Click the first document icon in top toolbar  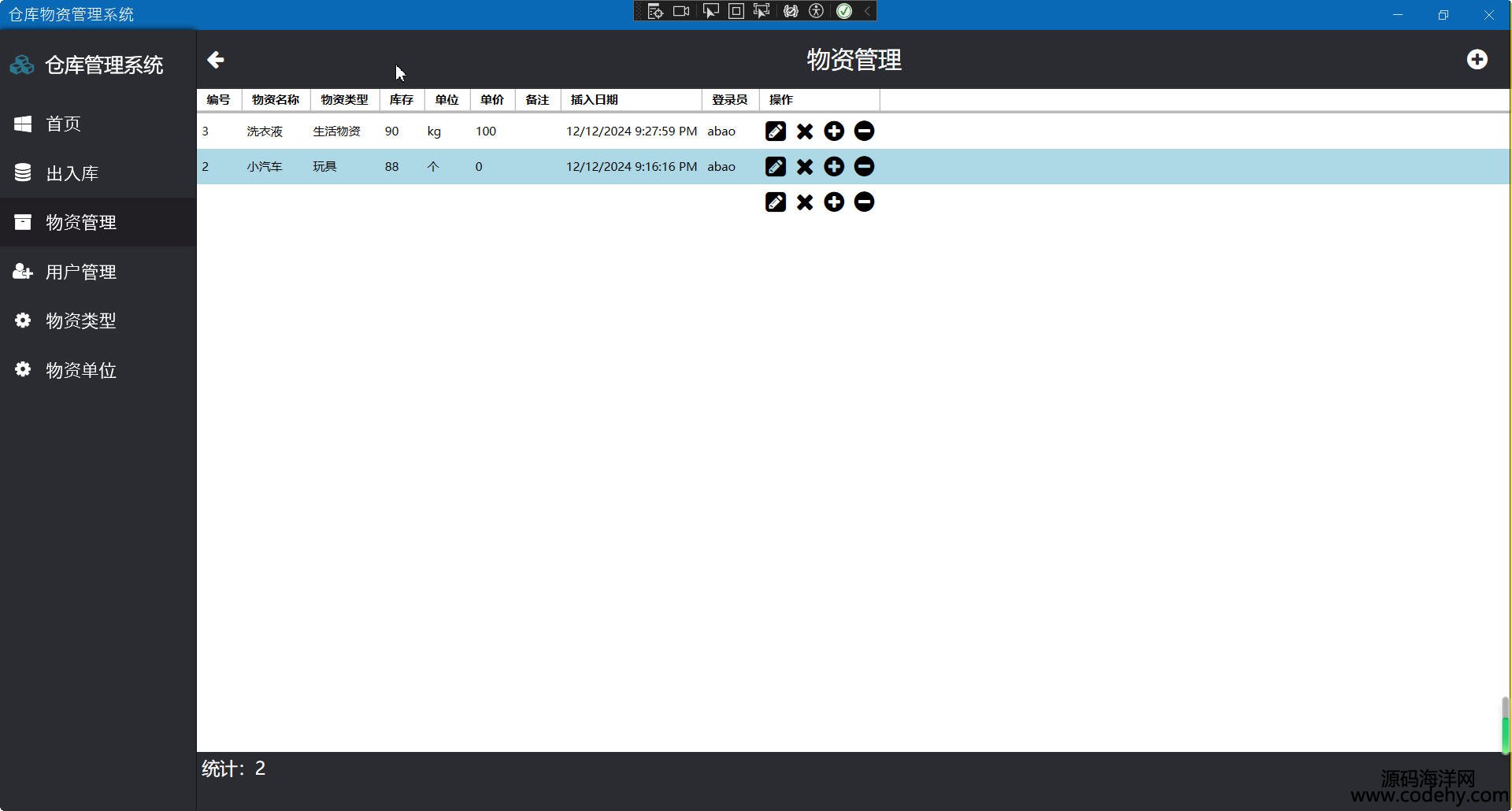point(655,11)
